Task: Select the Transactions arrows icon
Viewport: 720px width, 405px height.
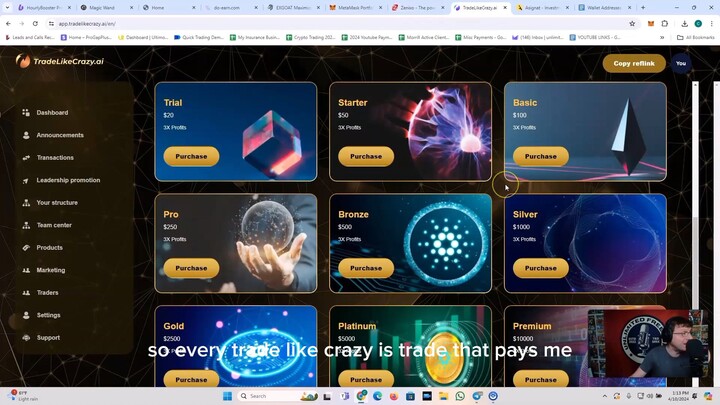Action: [x=26, y=158]
